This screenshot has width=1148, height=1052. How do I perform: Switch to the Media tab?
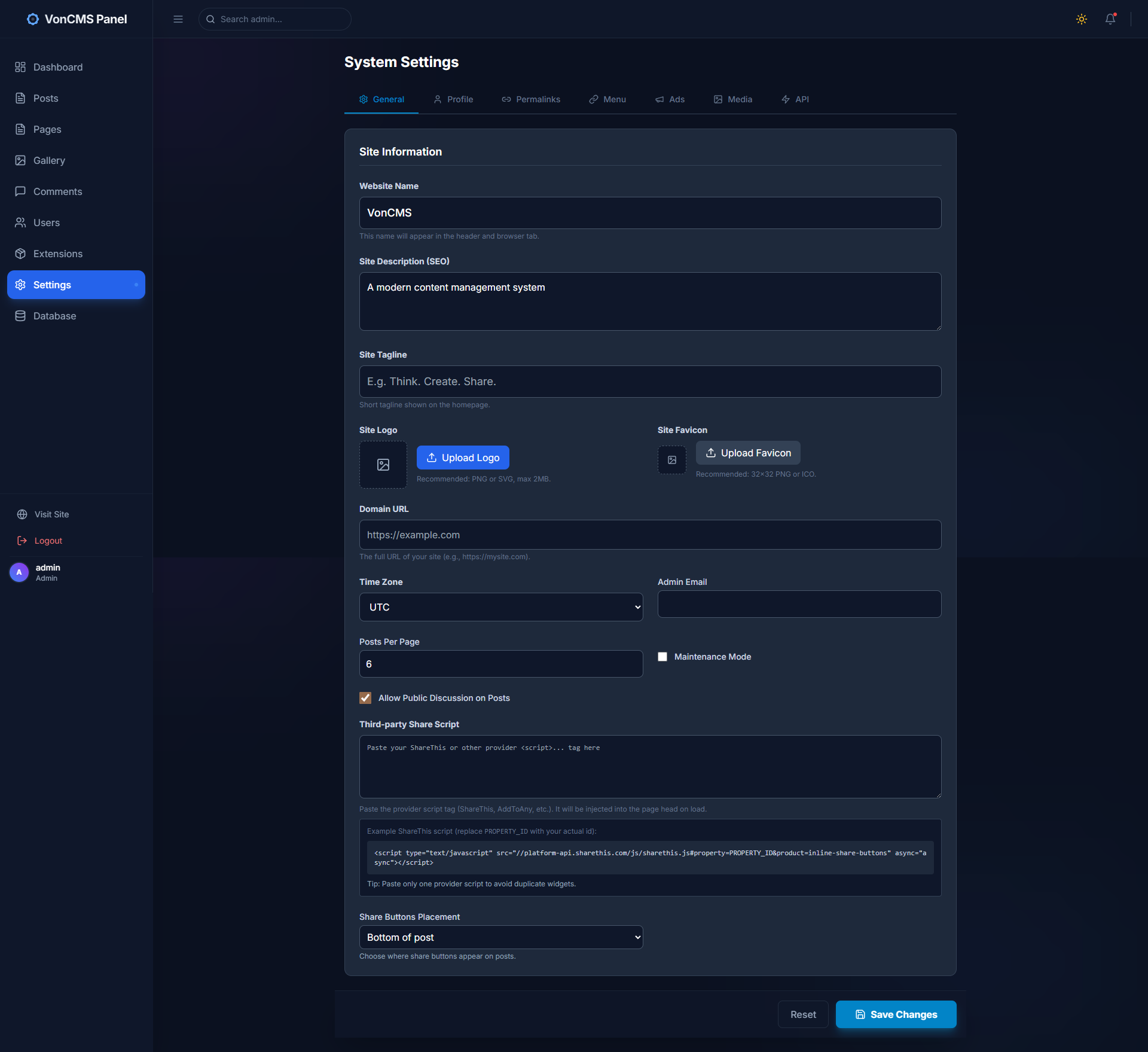tap(733, 99)
